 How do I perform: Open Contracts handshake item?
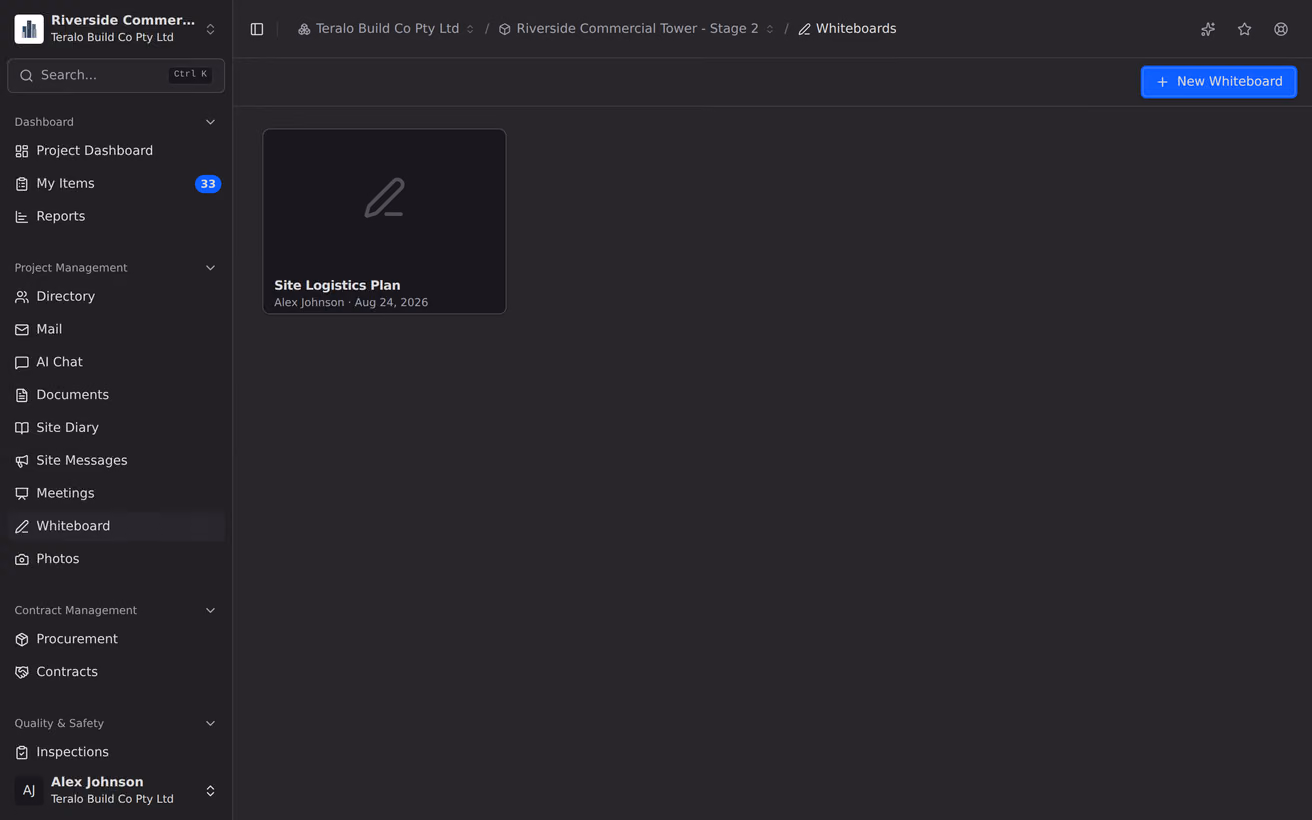(x=116, y=672)
